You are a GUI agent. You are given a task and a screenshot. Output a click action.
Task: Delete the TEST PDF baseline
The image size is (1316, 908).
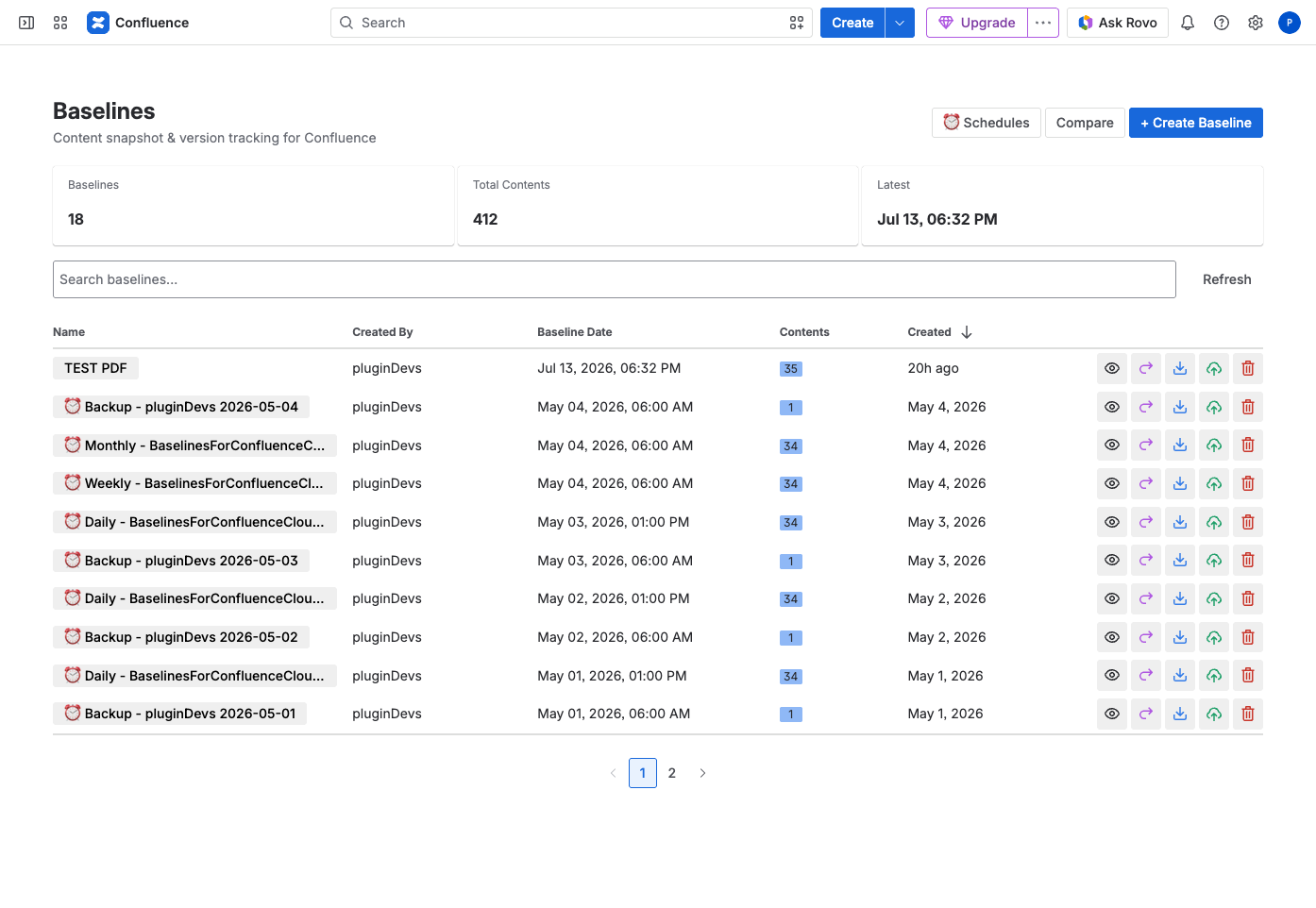click(1248, 368)
